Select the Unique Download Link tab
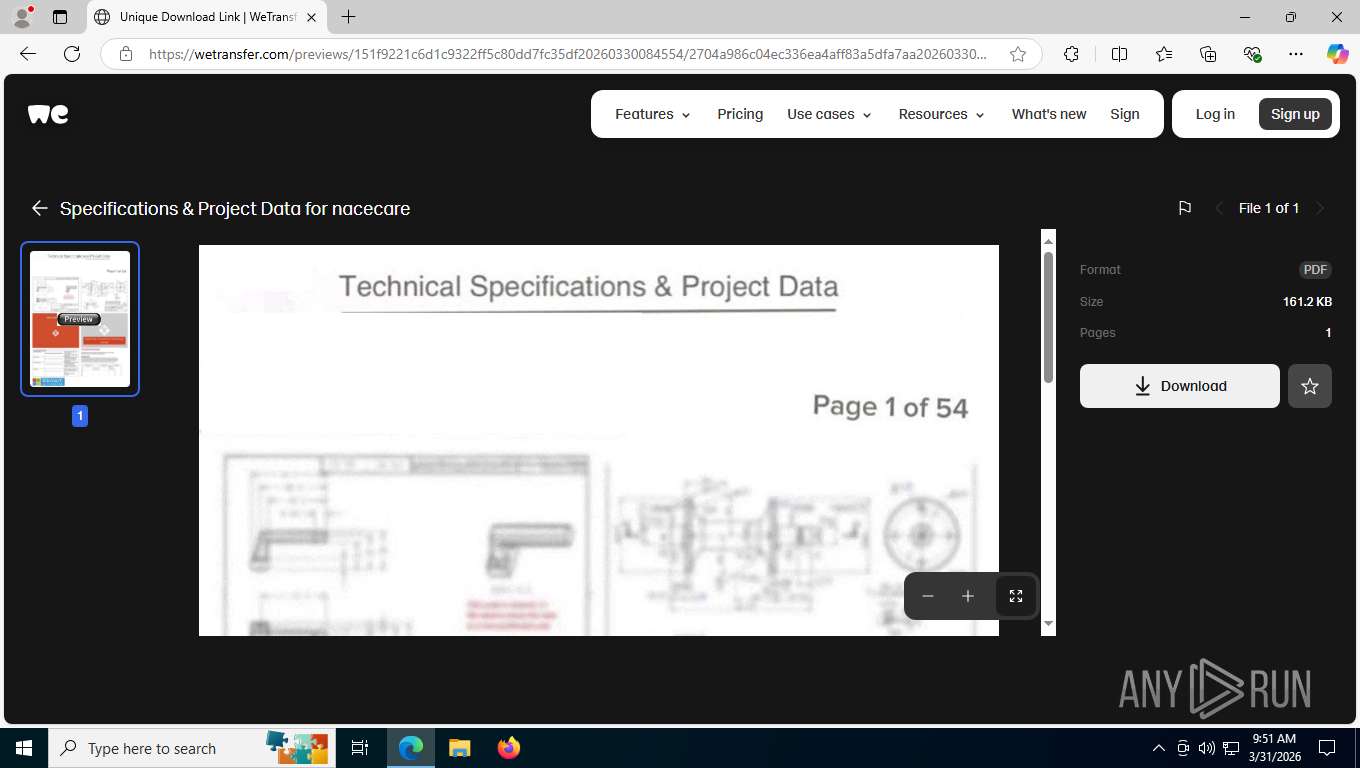The image size is (1360, 768). pyautogui.click(x=206, y=17)
